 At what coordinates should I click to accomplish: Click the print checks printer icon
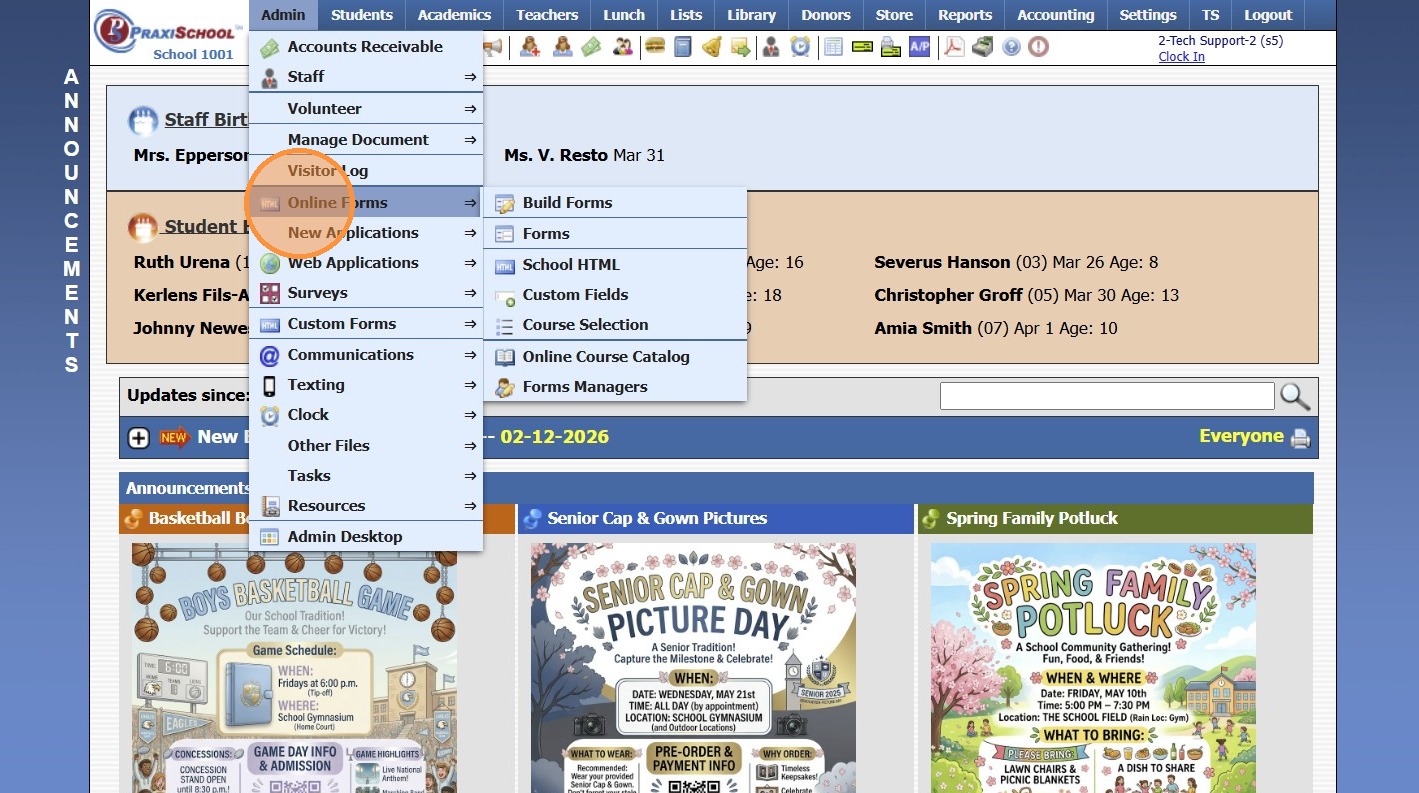tap(891, 46)
